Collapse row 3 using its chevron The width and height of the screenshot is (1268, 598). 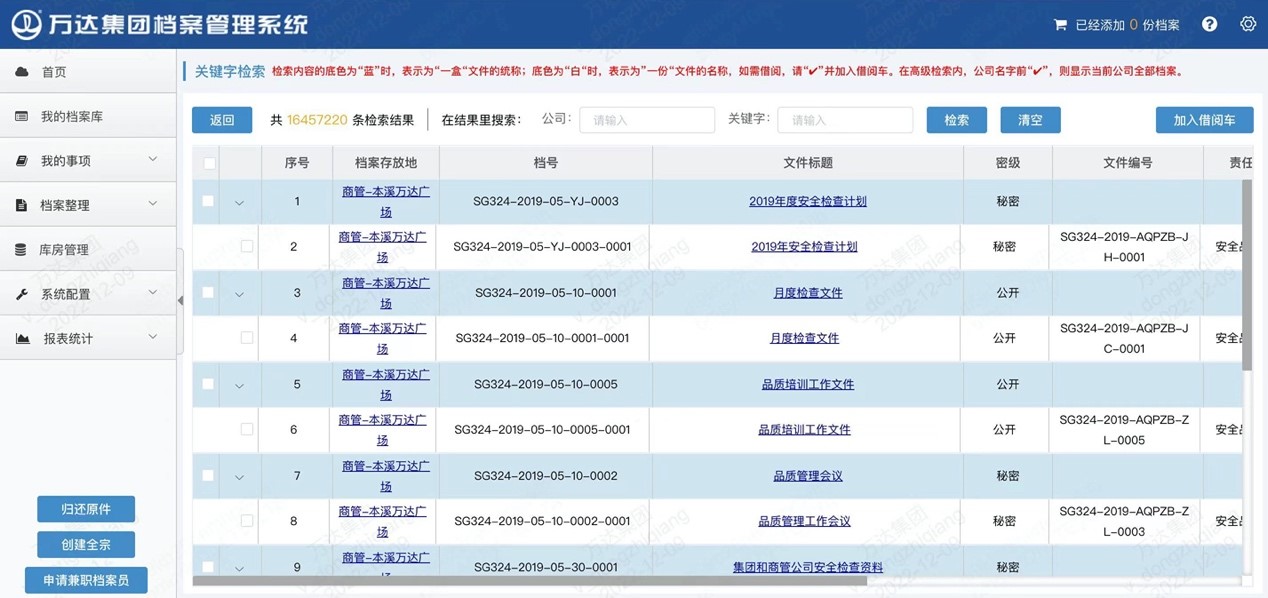(x=239, y=294)
